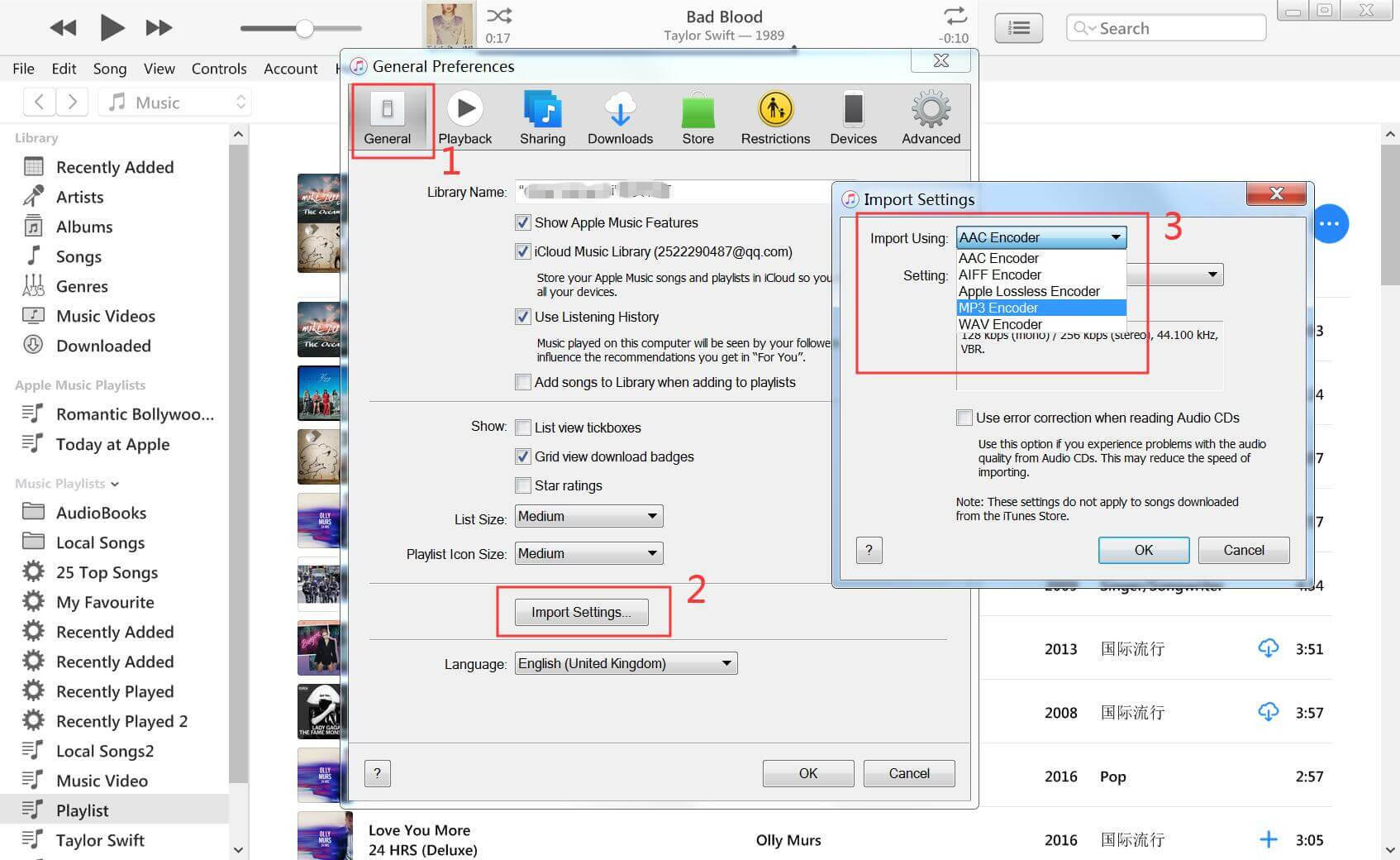This screenshot has width=1400, height=860.
Task: Enable Star ratings checkbox
Action: click(x=522, y=485)
